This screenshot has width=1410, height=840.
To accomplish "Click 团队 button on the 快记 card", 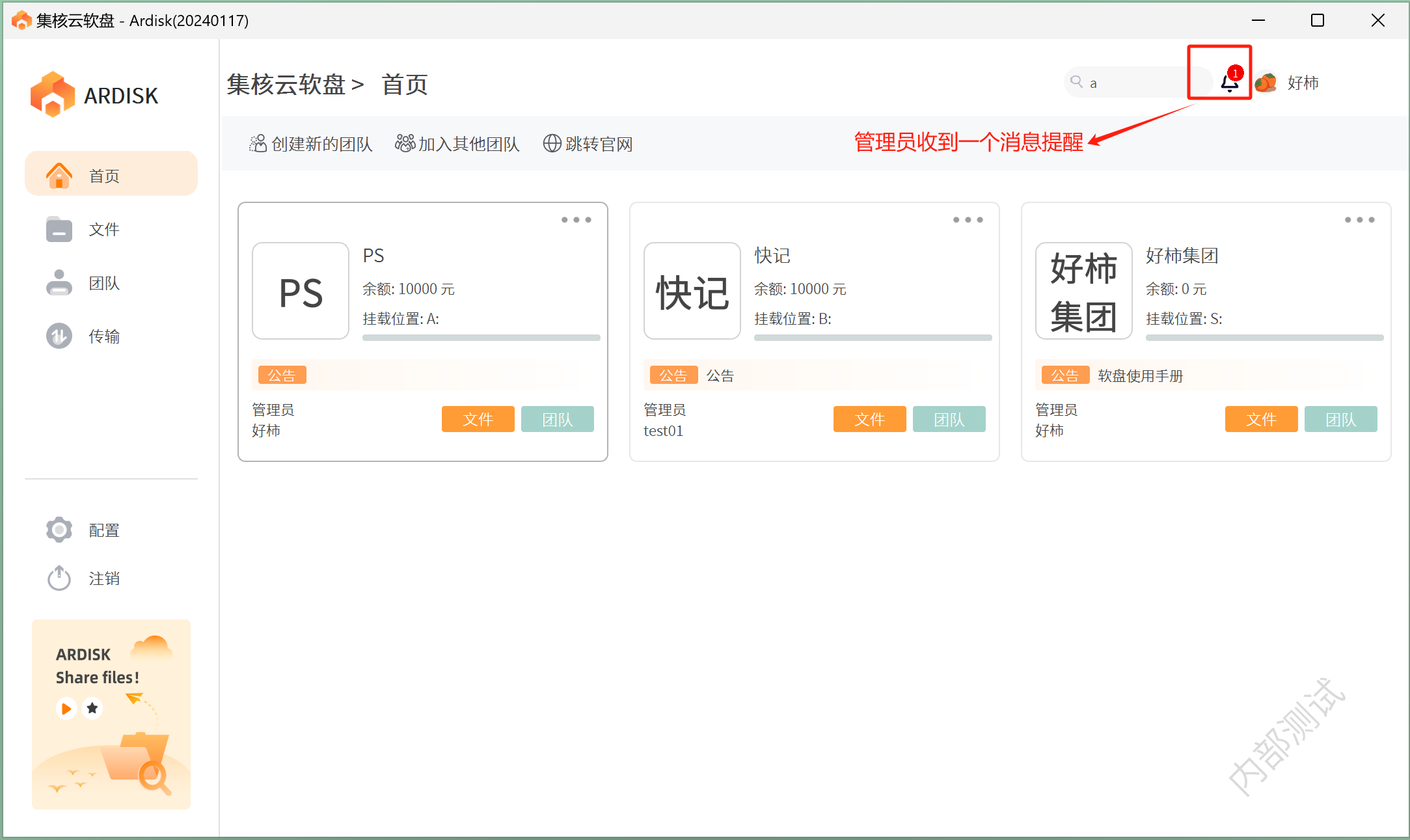I will tap(949, 419).
